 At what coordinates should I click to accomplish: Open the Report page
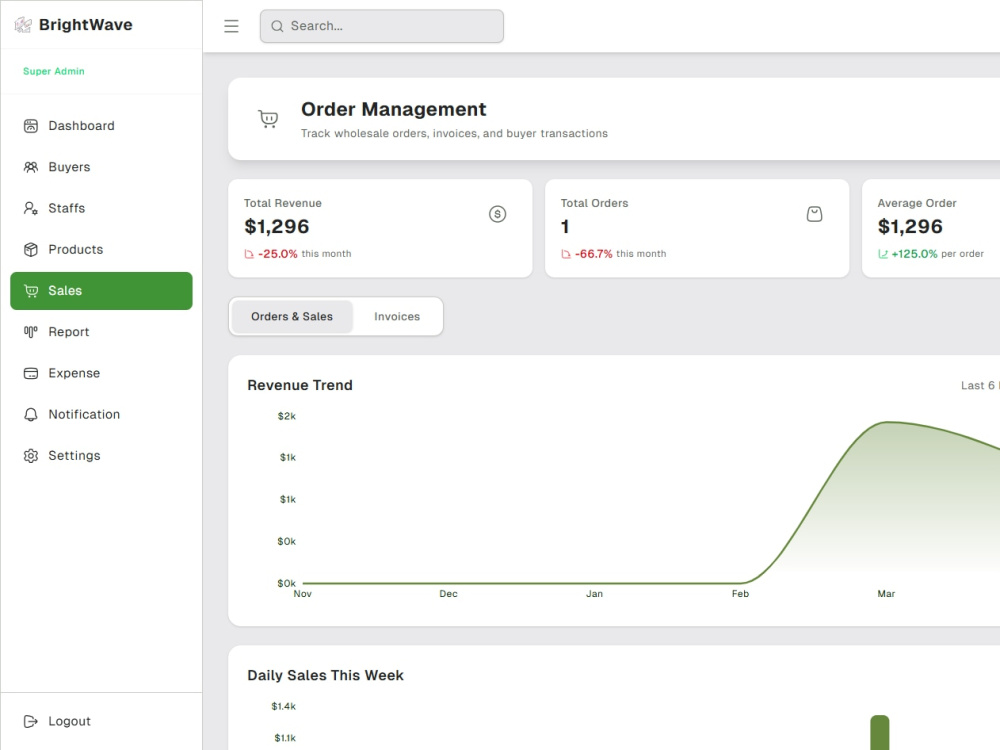click(x=101, y=332)
